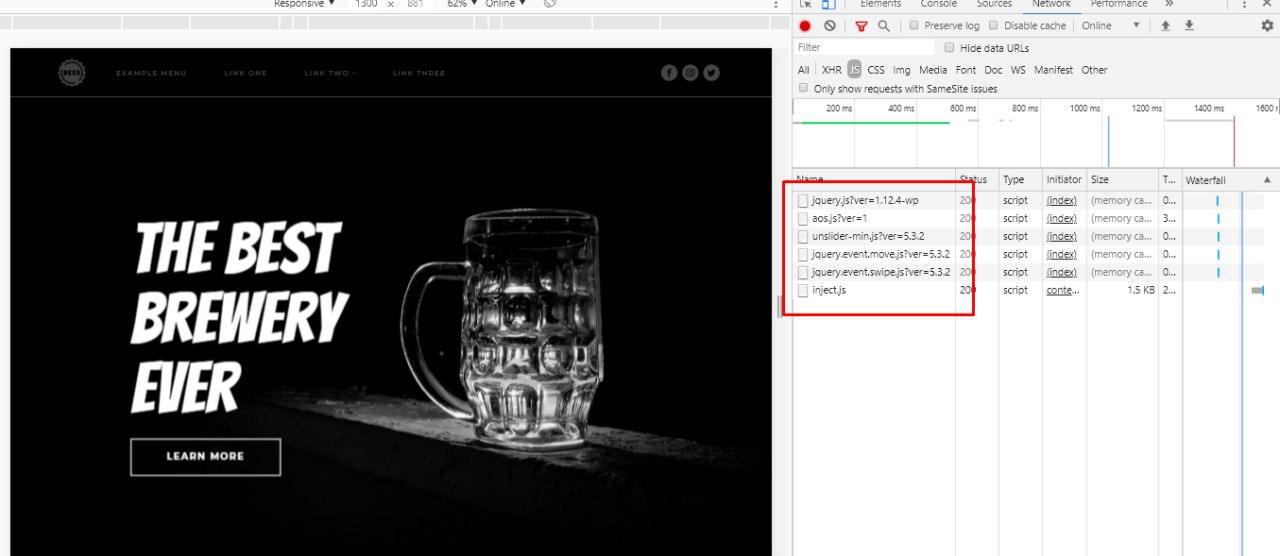
Task: Import HAR file with upload arrow
Action: [1165, 26]
